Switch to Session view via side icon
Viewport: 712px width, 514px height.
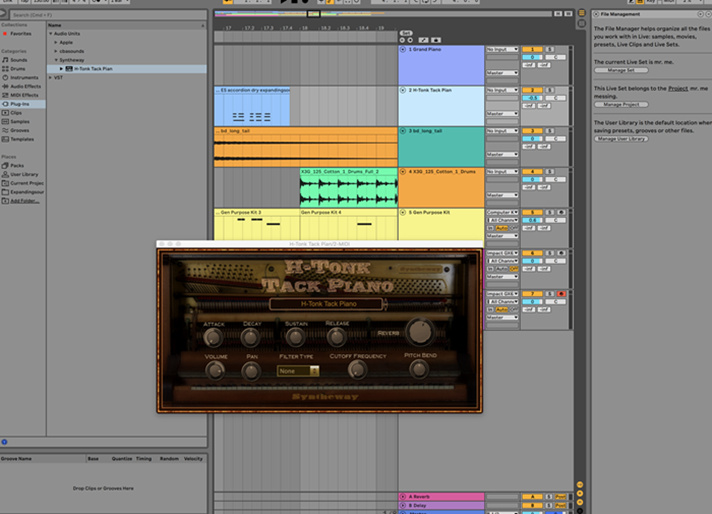pos(581,23)
